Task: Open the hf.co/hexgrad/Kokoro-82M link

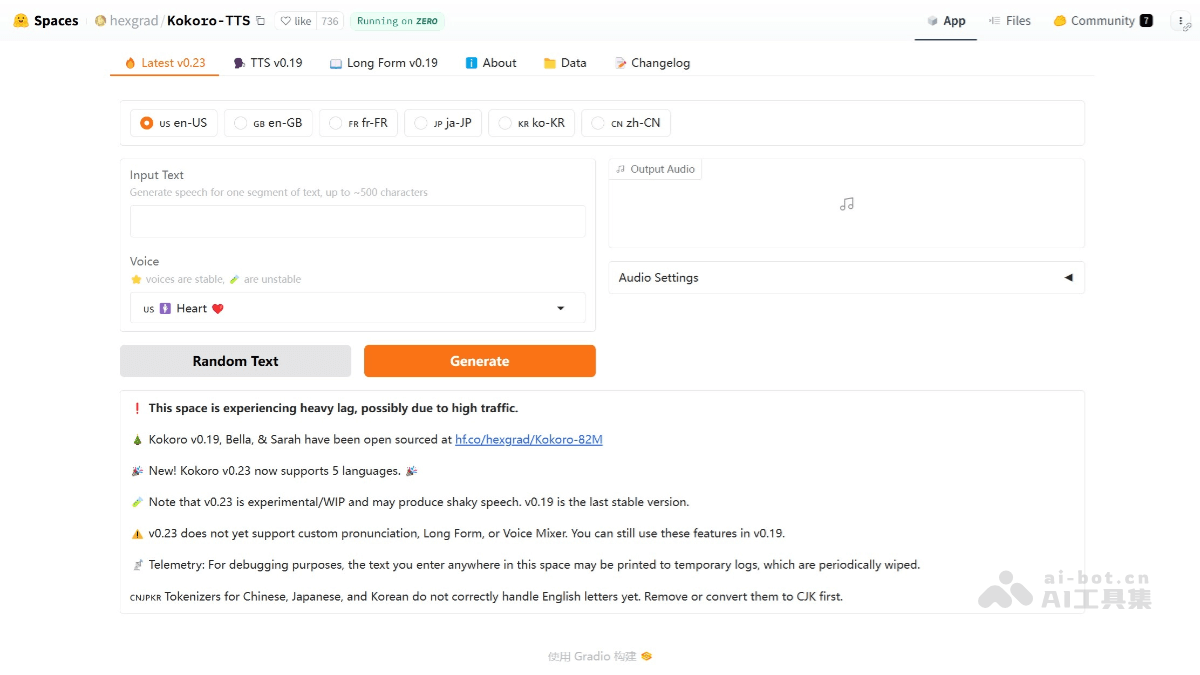Action: [x=528, y=439]
